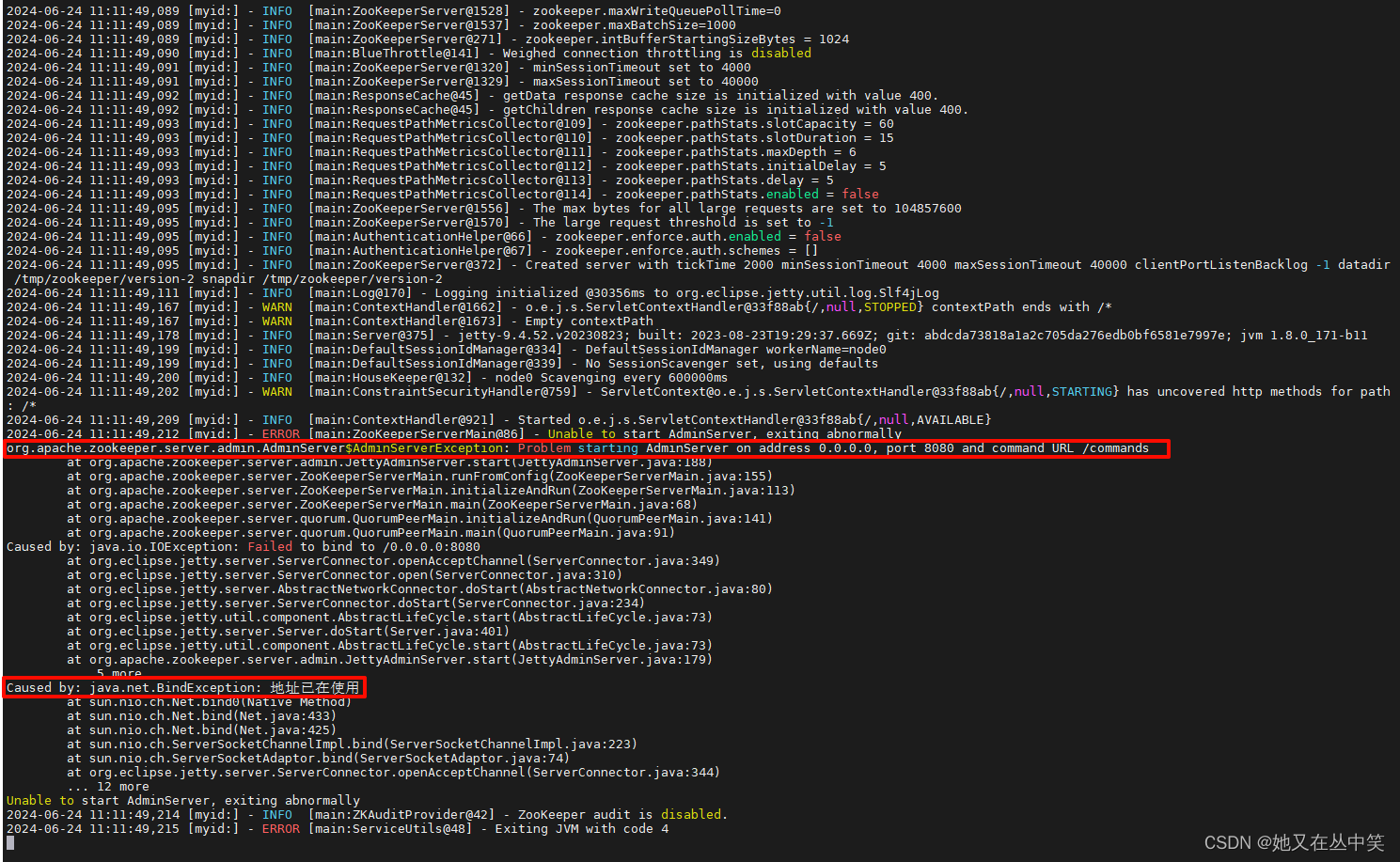Click 'node0 Scavenging every 600000ms' text
Image resolution: width=1400 pixels, height=862 pixels.
click(611, 378)
